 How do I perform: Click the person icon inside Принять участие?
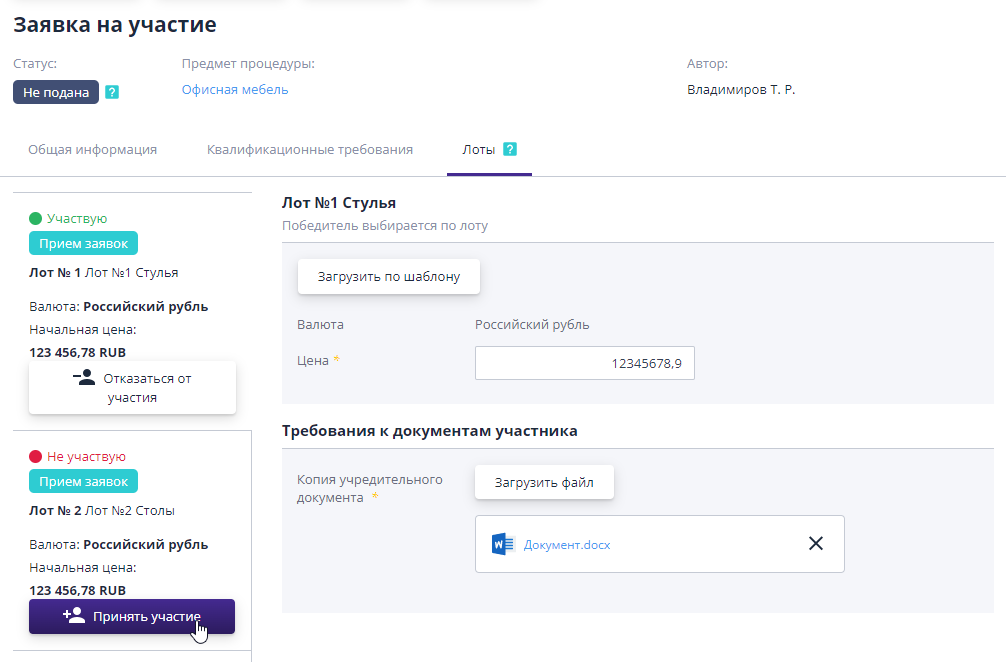pos(71,616)
